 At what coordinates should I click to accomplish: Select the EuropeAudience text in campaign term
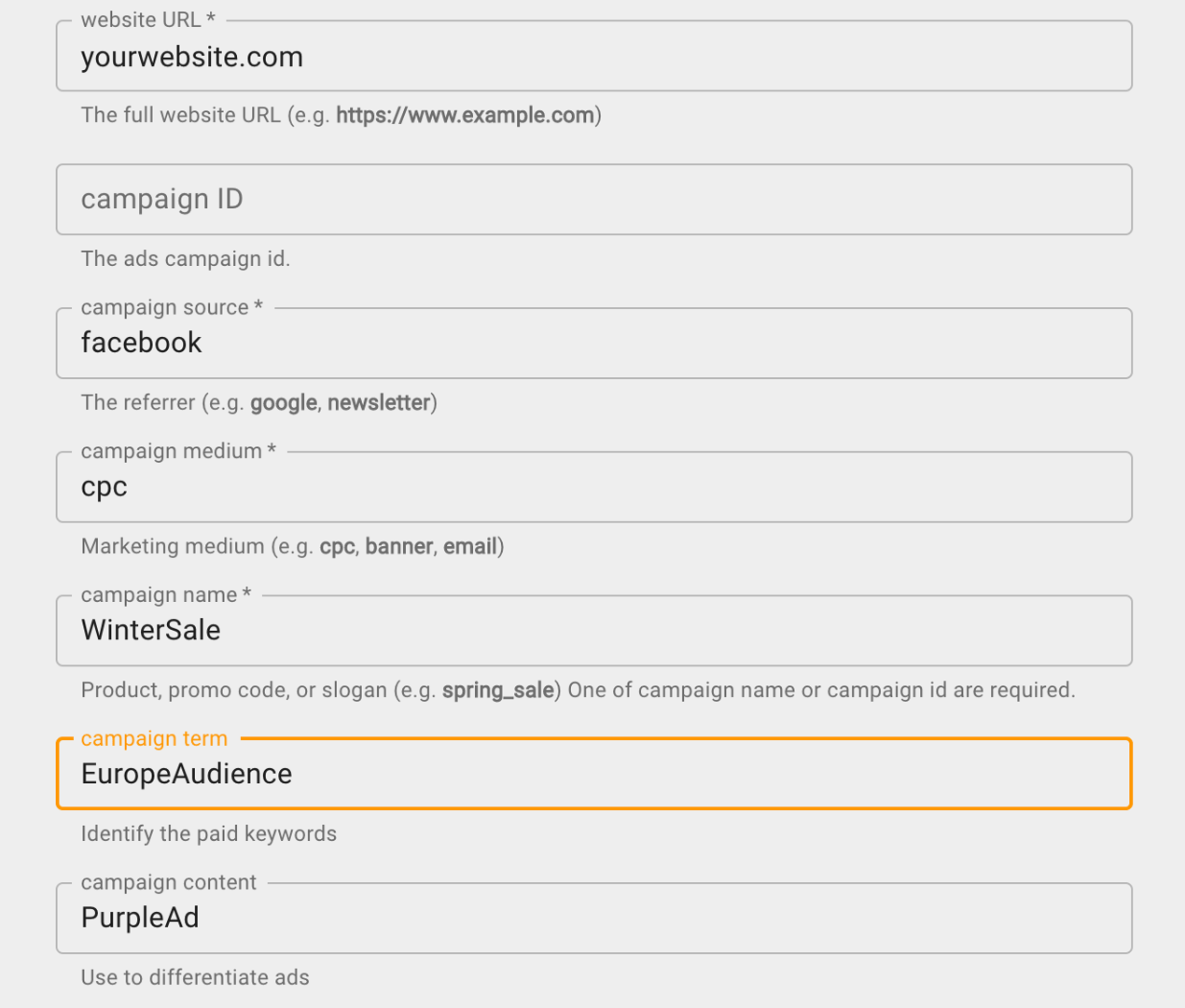point(186,774)
